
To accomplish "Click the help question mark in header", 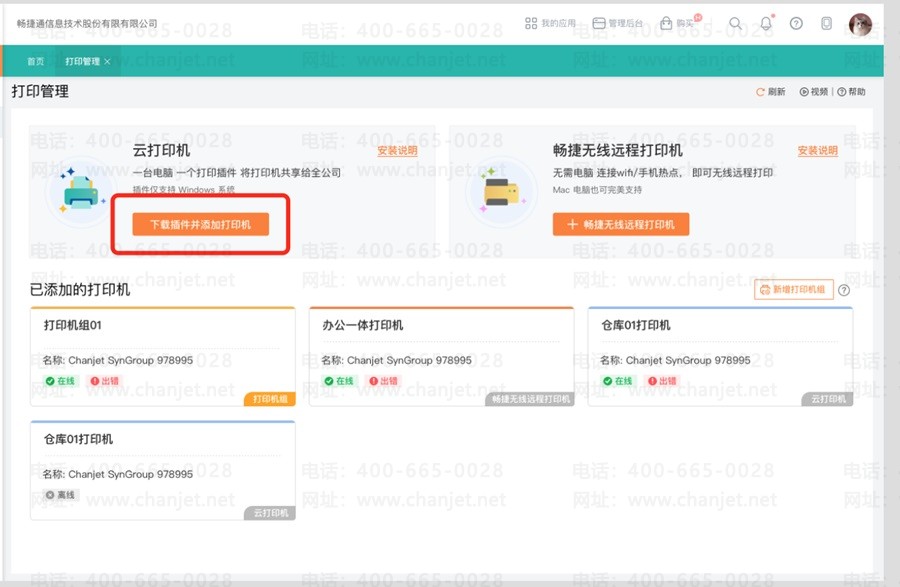I will (796, 24).
